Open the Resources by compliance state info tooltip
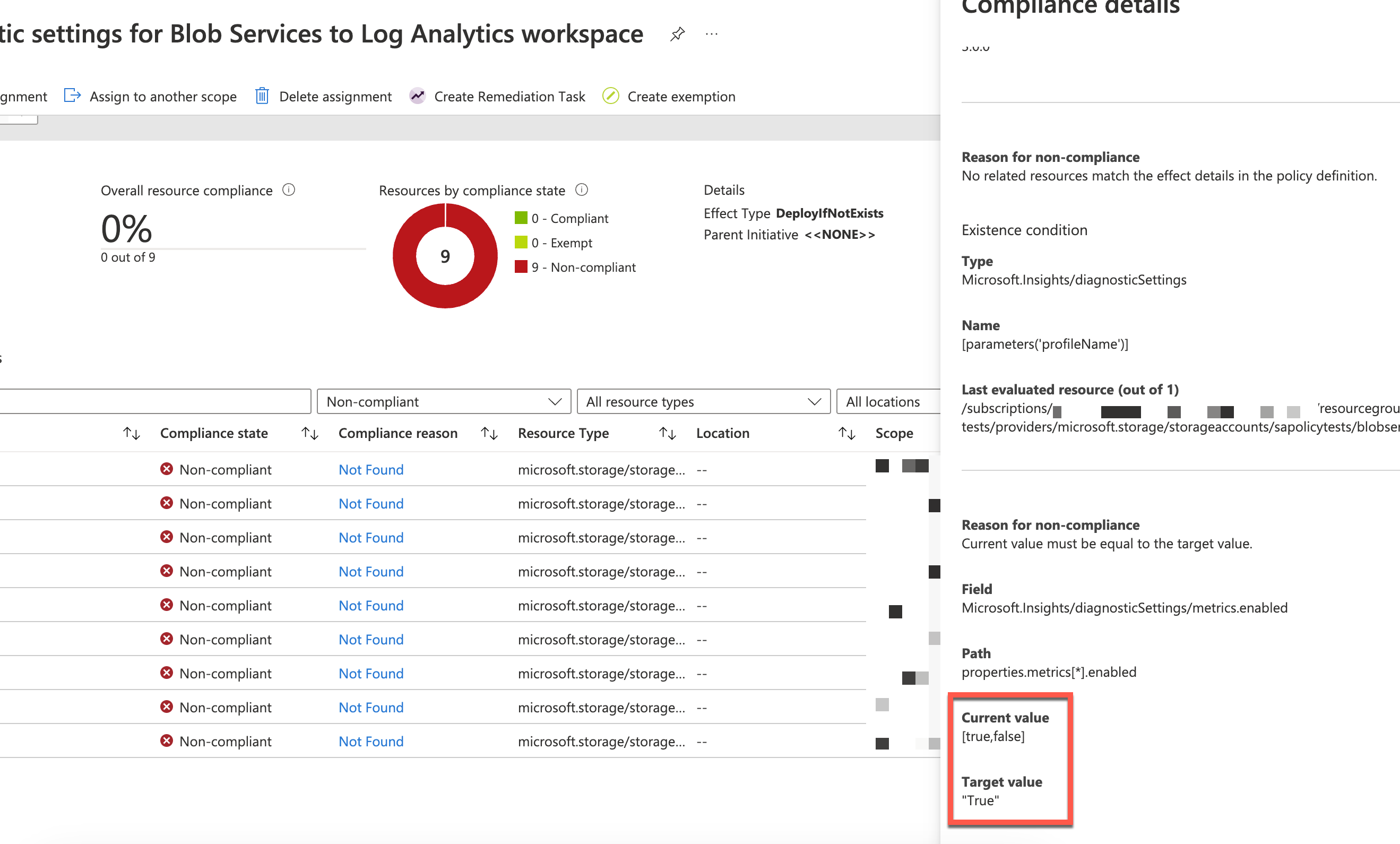 [582, 190]
